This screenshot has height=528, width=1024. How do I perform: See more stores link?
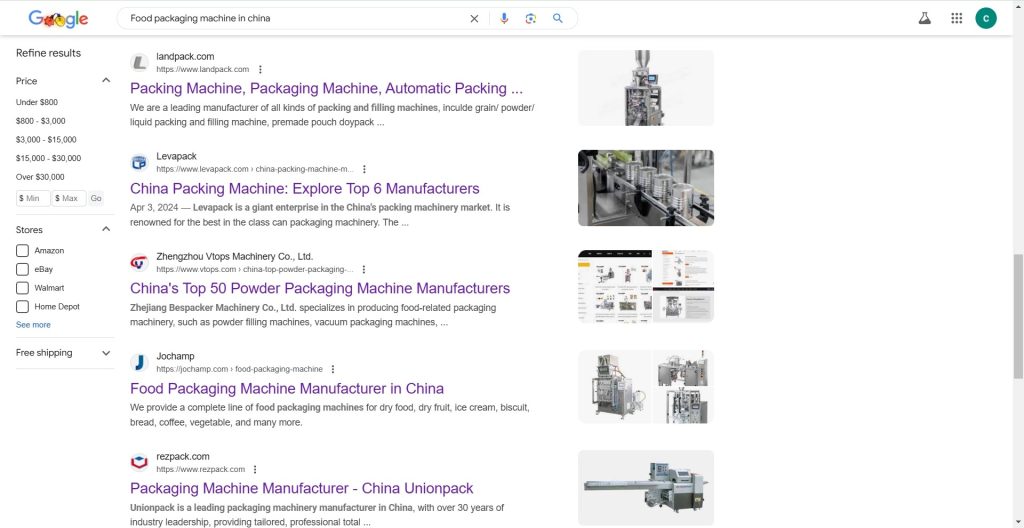pyautogui.click(x=33, y=325)
